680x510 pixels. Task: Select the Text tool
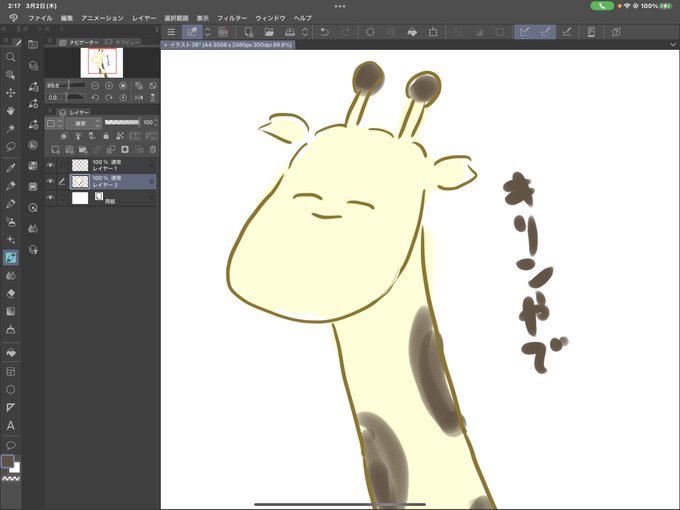click(x=11, y=425)
